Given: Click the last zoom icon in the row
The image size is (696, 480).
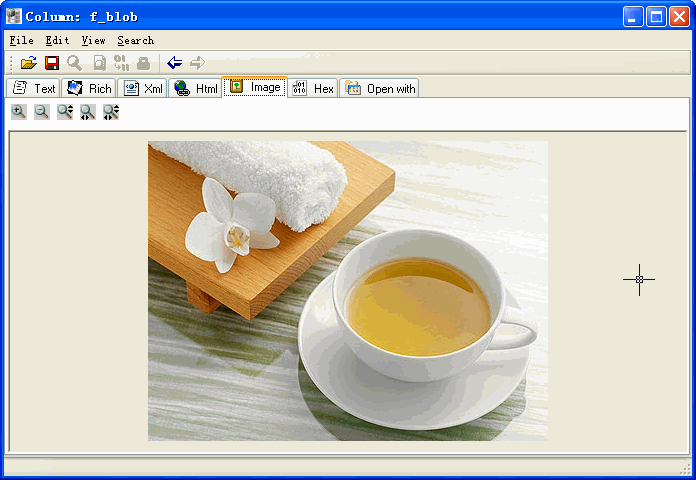Looking at the screenshot, I should 111,112.
